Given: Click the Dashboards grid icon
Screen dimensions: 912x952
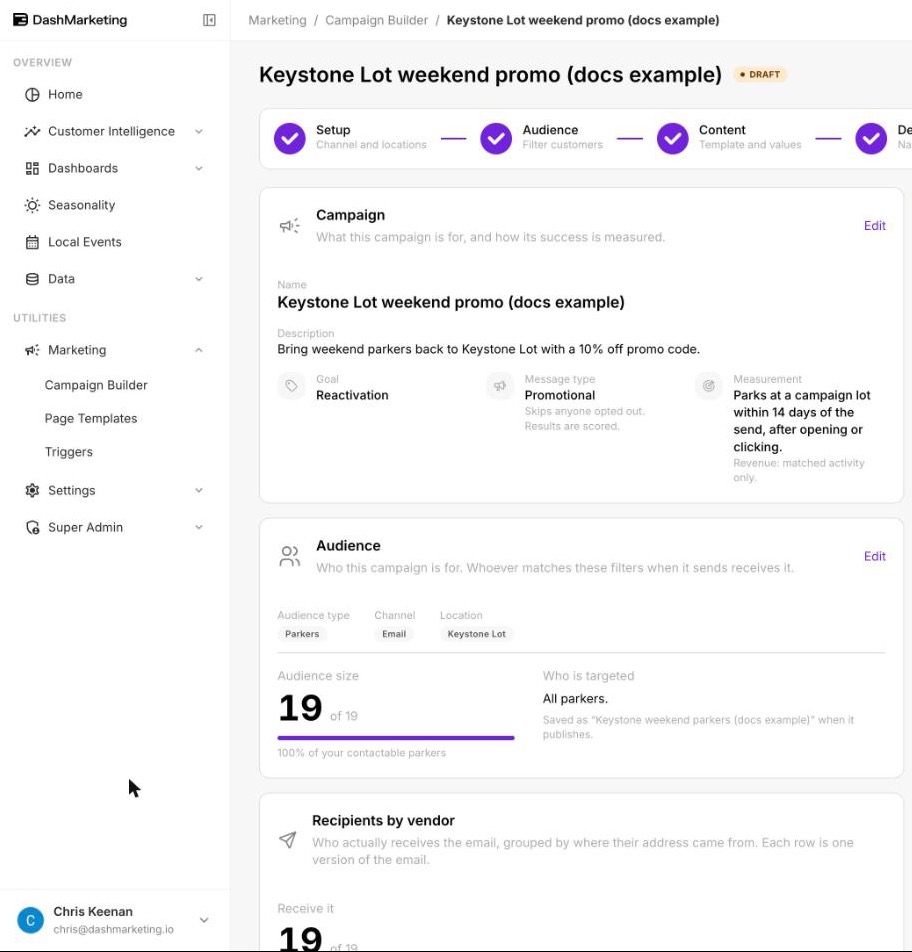Looking at the screenshot, I should point(32,168).
